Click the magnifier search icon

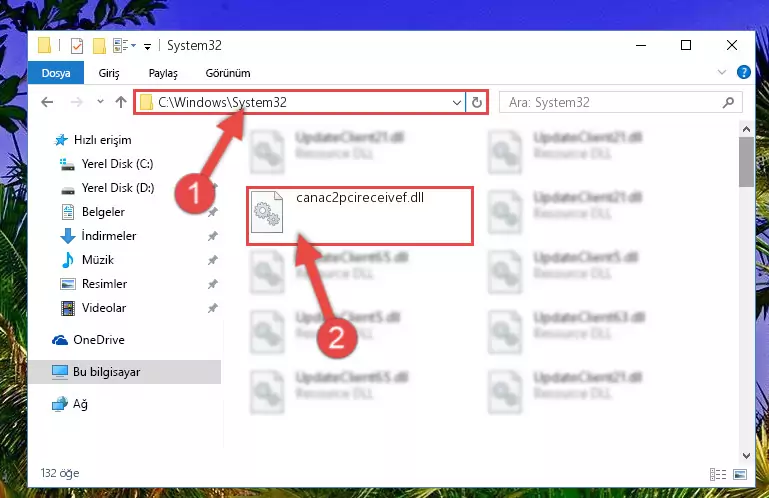tap(728, 103)
